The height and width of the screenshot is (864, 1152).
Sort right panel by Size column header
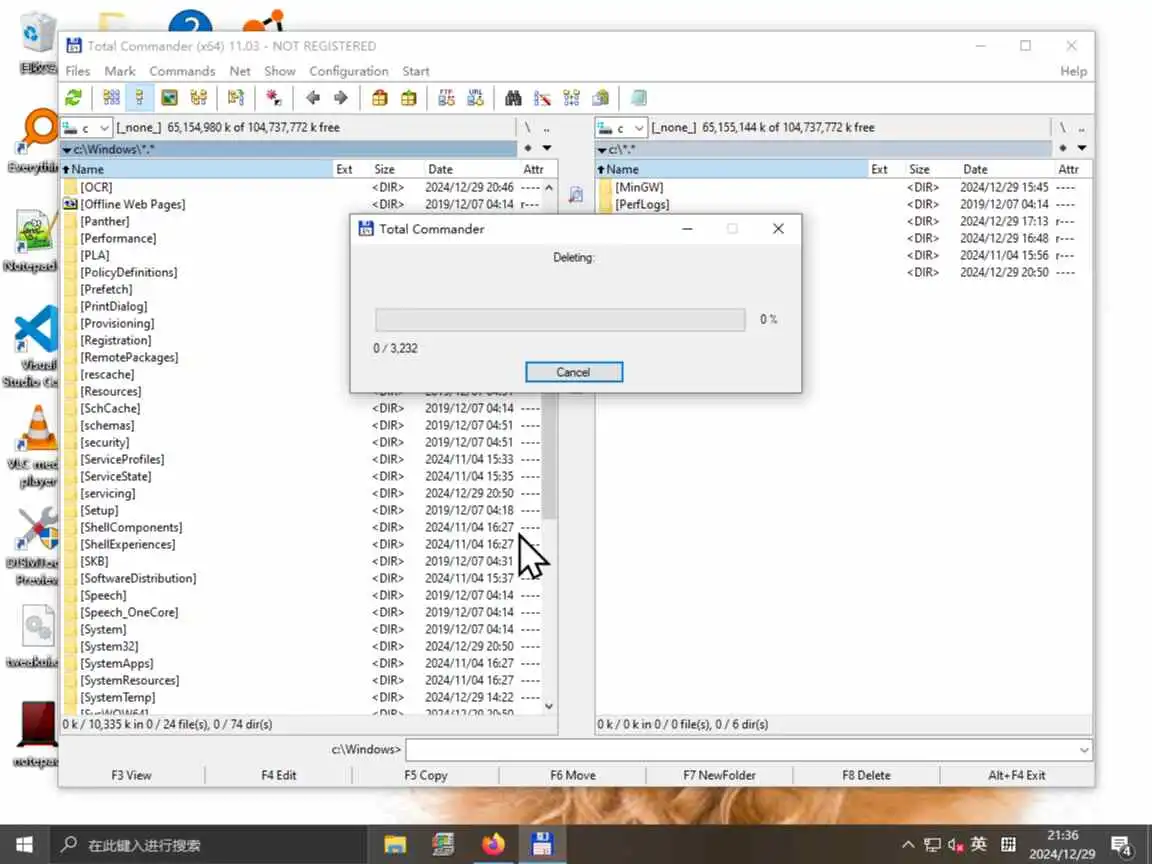(x=931, y=169)
